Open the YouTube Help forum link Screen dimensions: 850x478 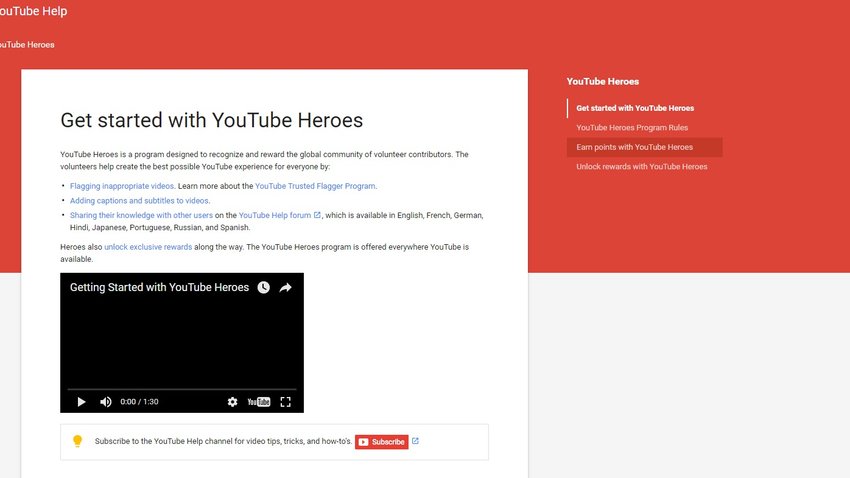pos(275,215)
